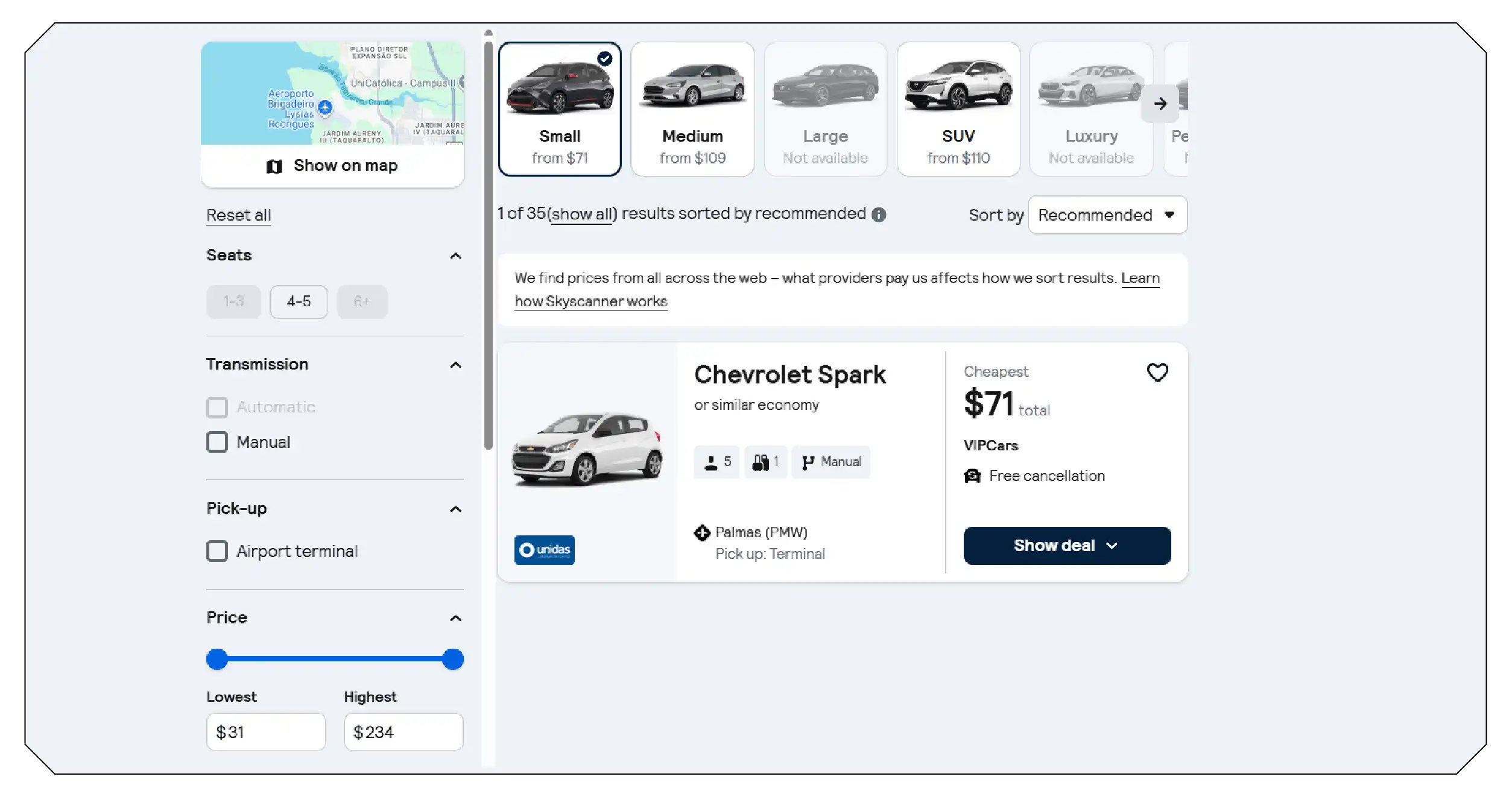Enable the Manual transmission checkbox

(217, 442)
